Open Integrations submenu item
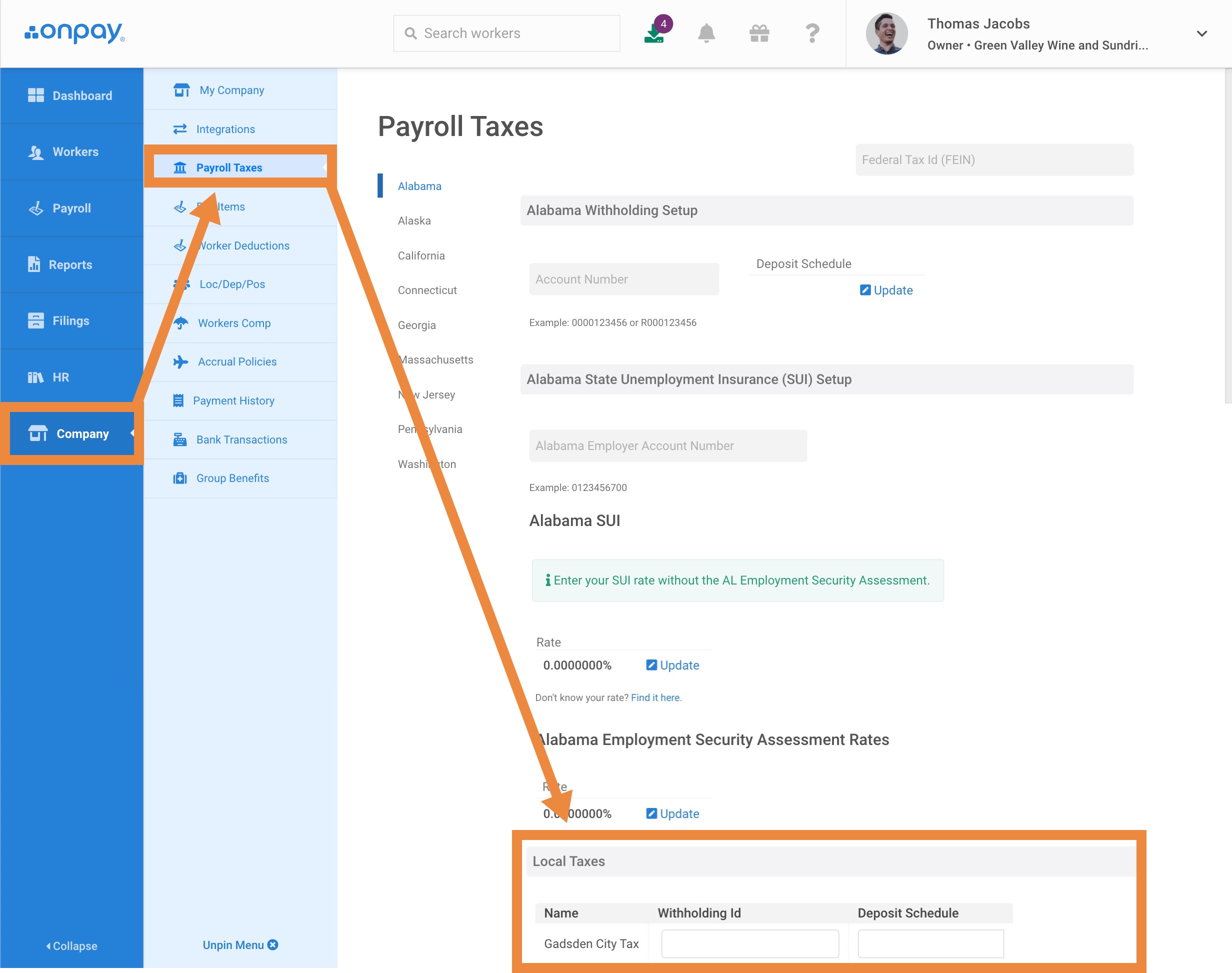 240,128
